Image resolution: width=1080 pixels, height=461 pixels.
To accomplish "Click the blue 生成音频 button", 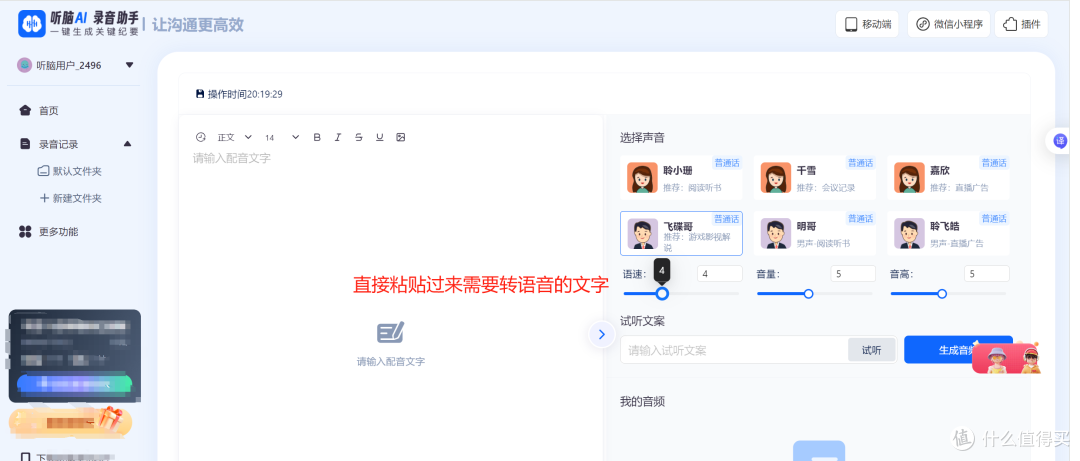I will [958, 349].
